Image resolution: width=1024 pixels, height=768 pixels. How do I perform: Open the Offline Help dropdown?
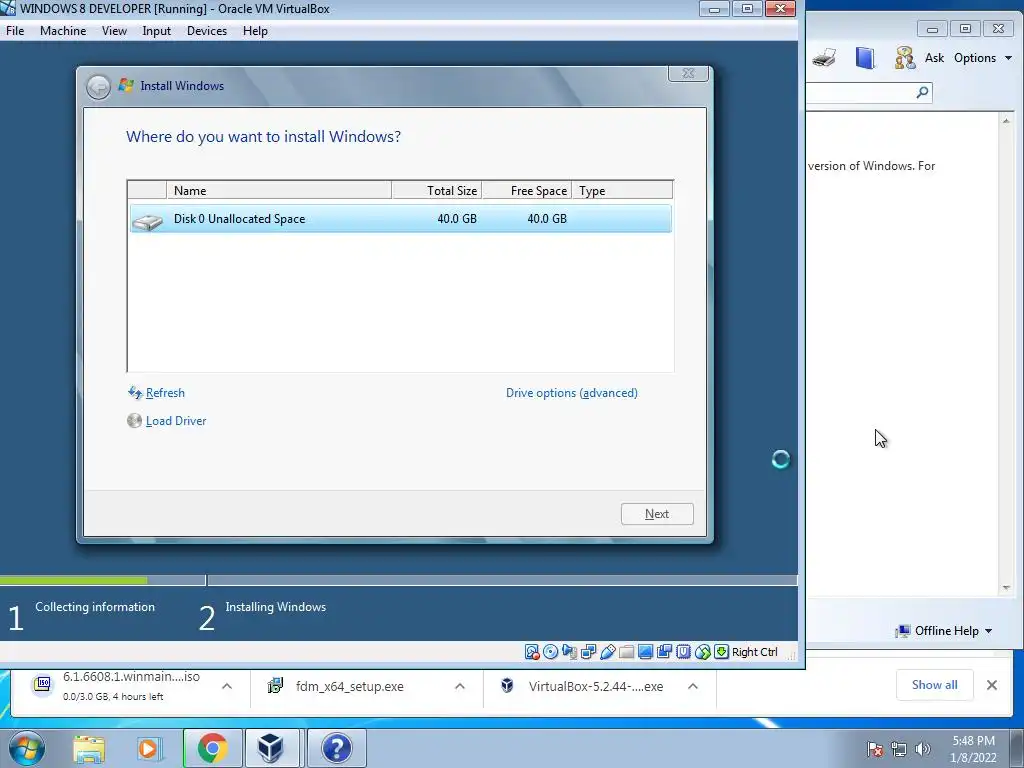pyautogui.click(x=945, y=631)
